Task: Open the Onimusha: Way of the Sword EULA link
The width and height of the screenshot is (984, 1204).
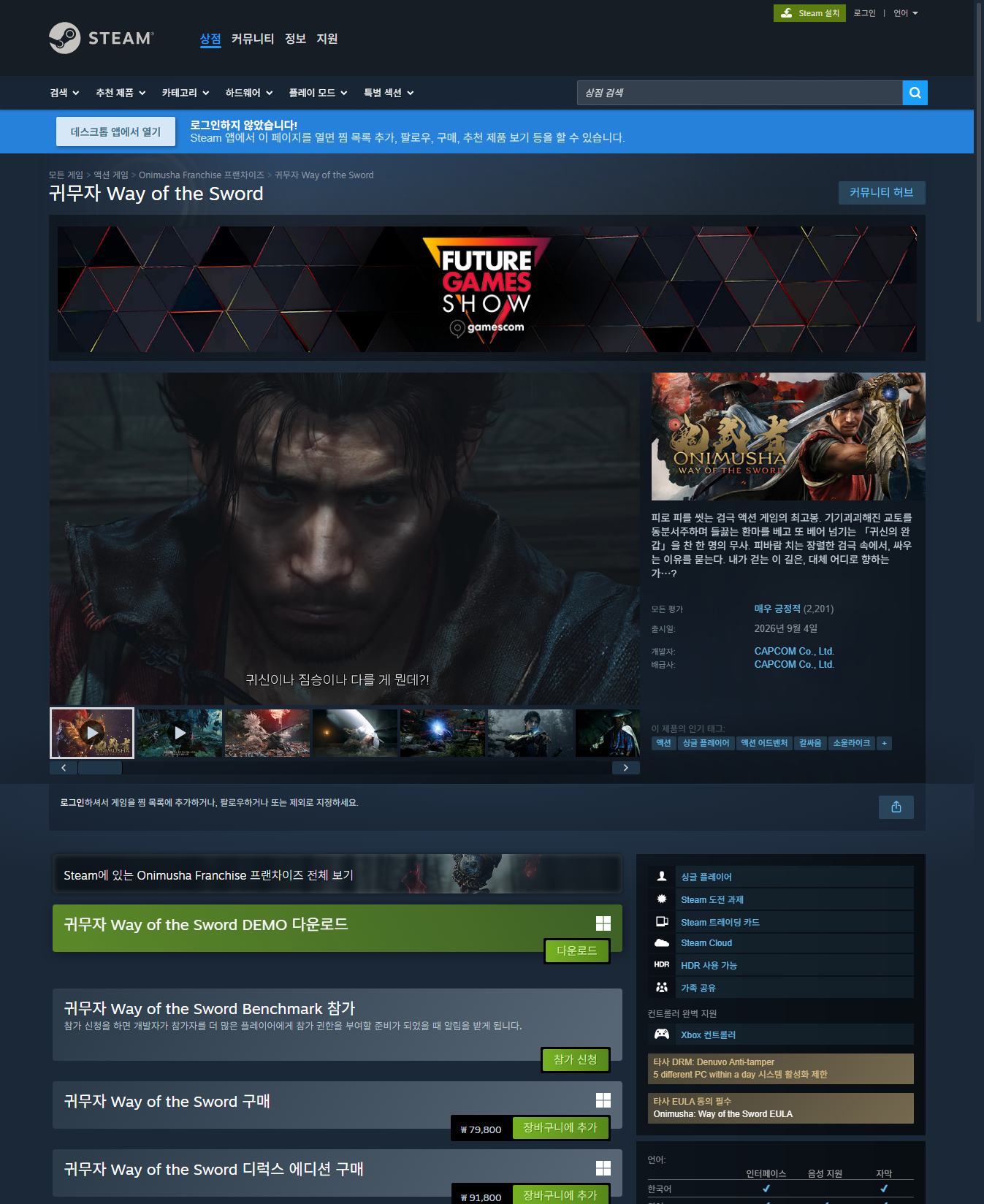Action: coord(722,1114)
